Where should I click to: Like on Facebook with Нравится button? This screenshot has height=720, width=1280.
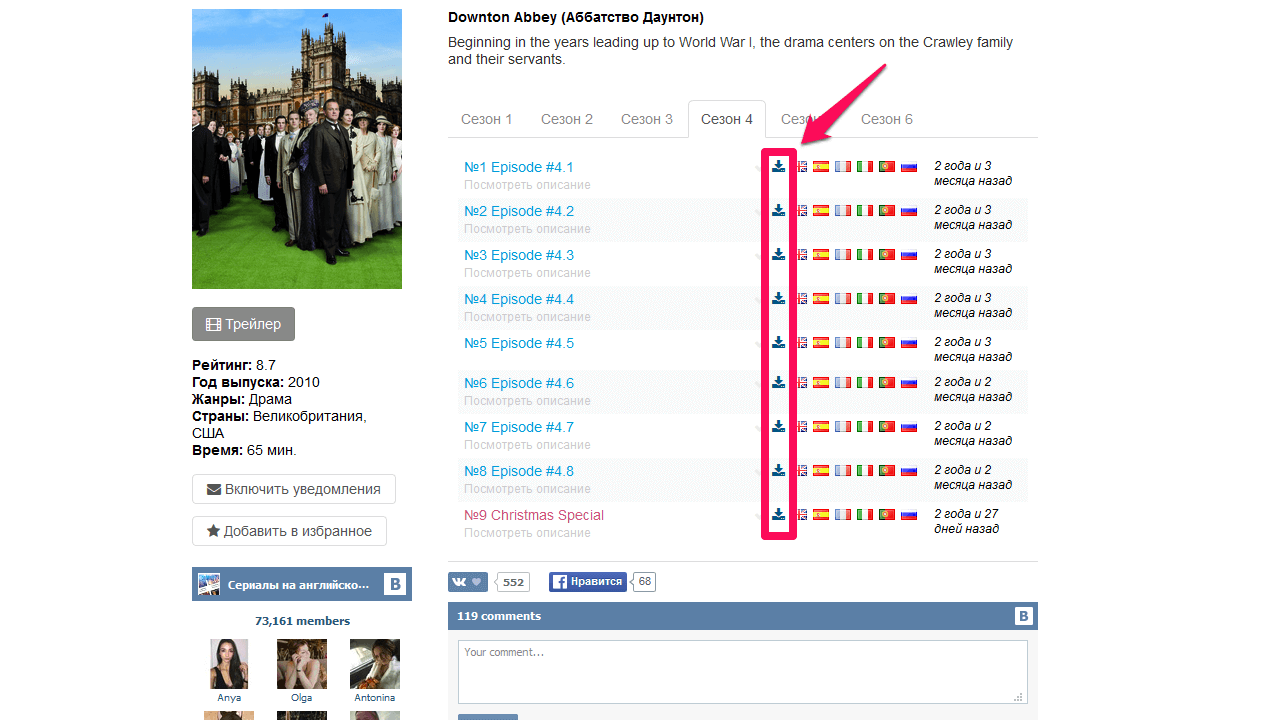click(588, 582)
